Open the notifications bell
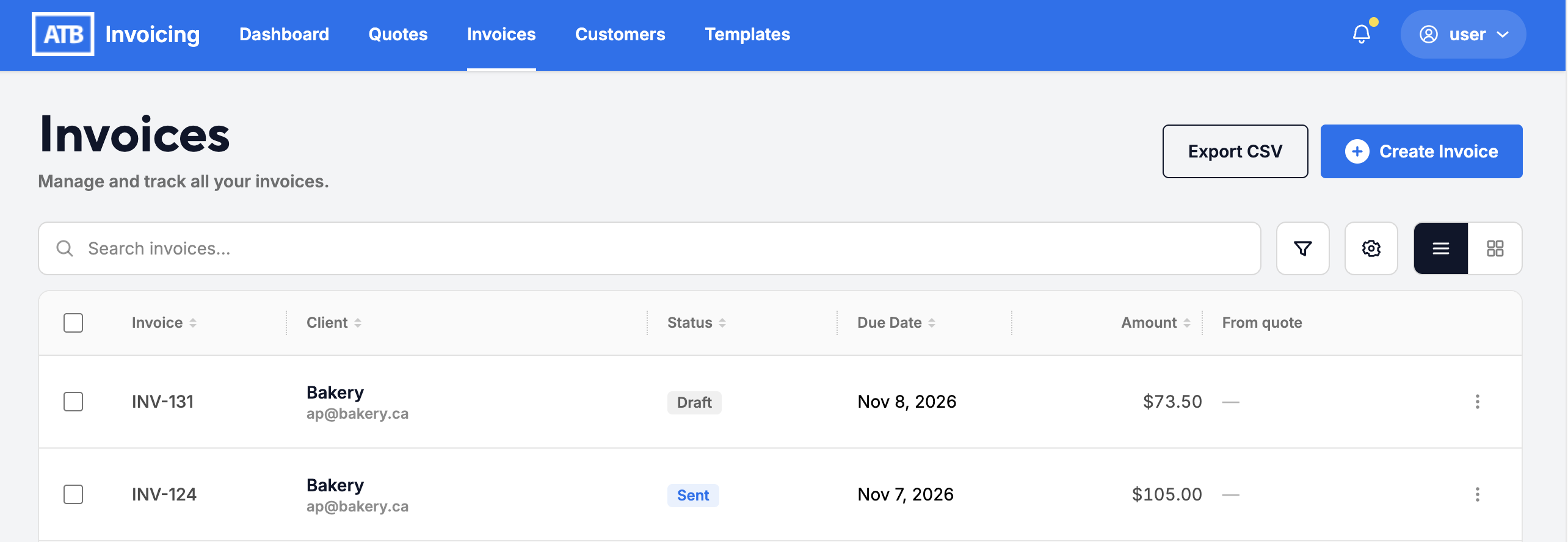 [x=1362, y=34]
